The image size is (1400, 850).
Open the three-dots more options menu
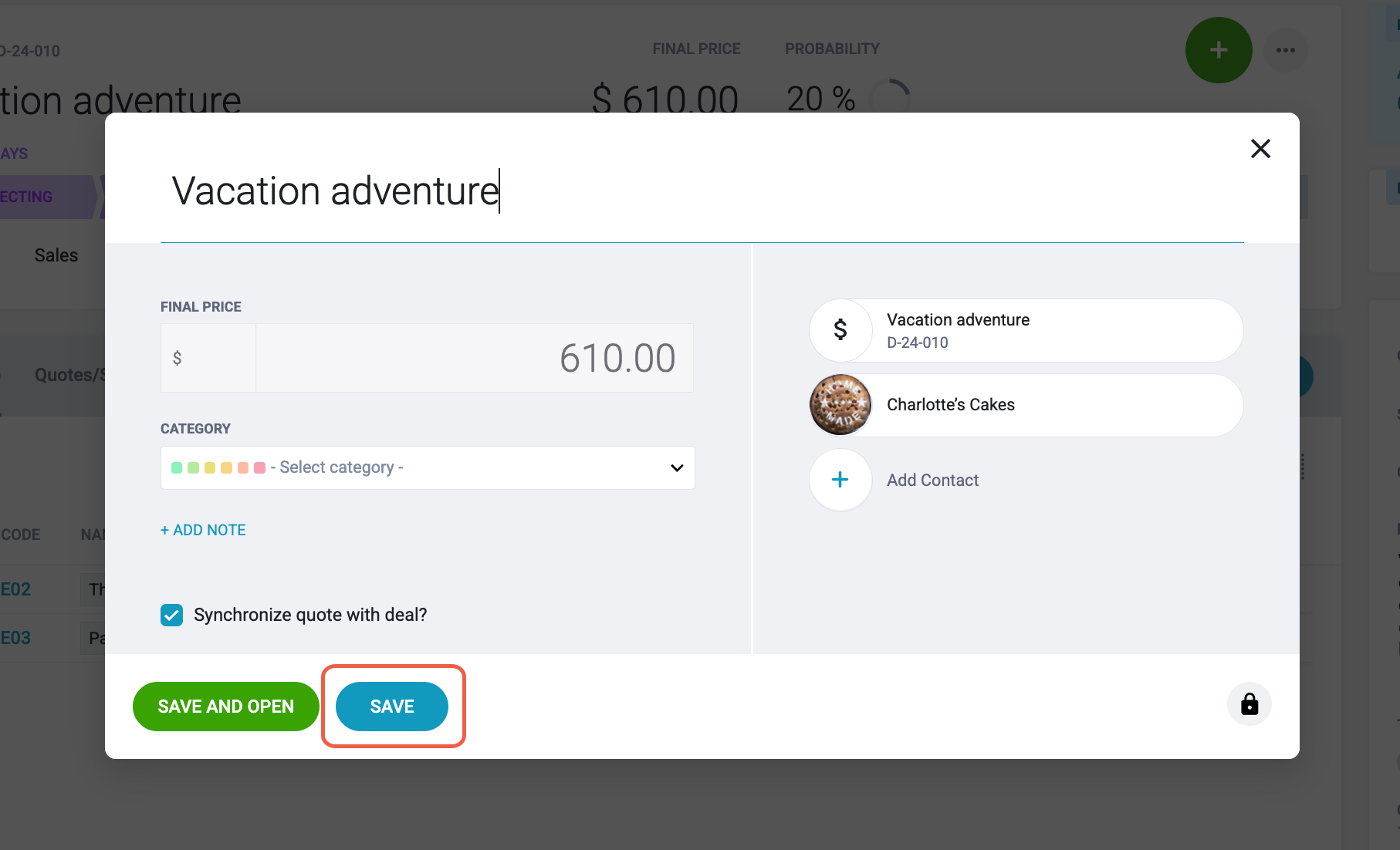pyautogui.click(x=1286, y=50)
